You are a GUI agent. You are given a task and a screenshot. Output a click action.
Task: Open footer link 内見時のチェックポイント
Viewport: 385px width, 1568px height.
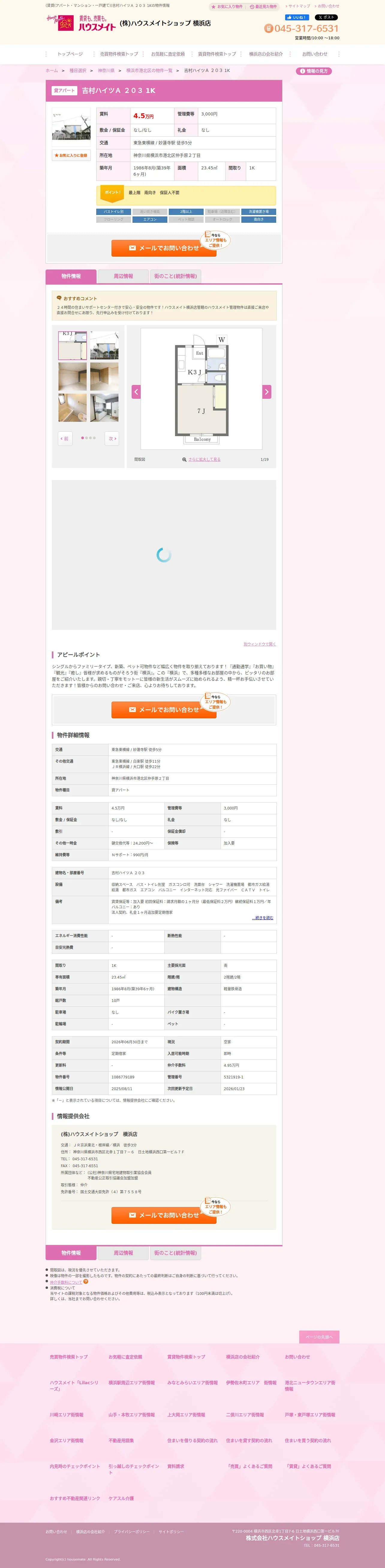tap(75, 1466)
